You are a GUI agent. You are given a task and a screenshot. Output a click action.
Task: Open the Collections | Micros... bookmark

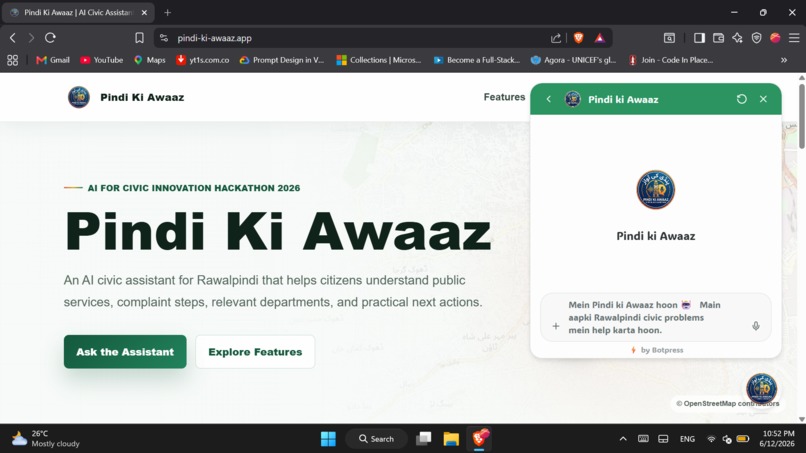[379, 60]
